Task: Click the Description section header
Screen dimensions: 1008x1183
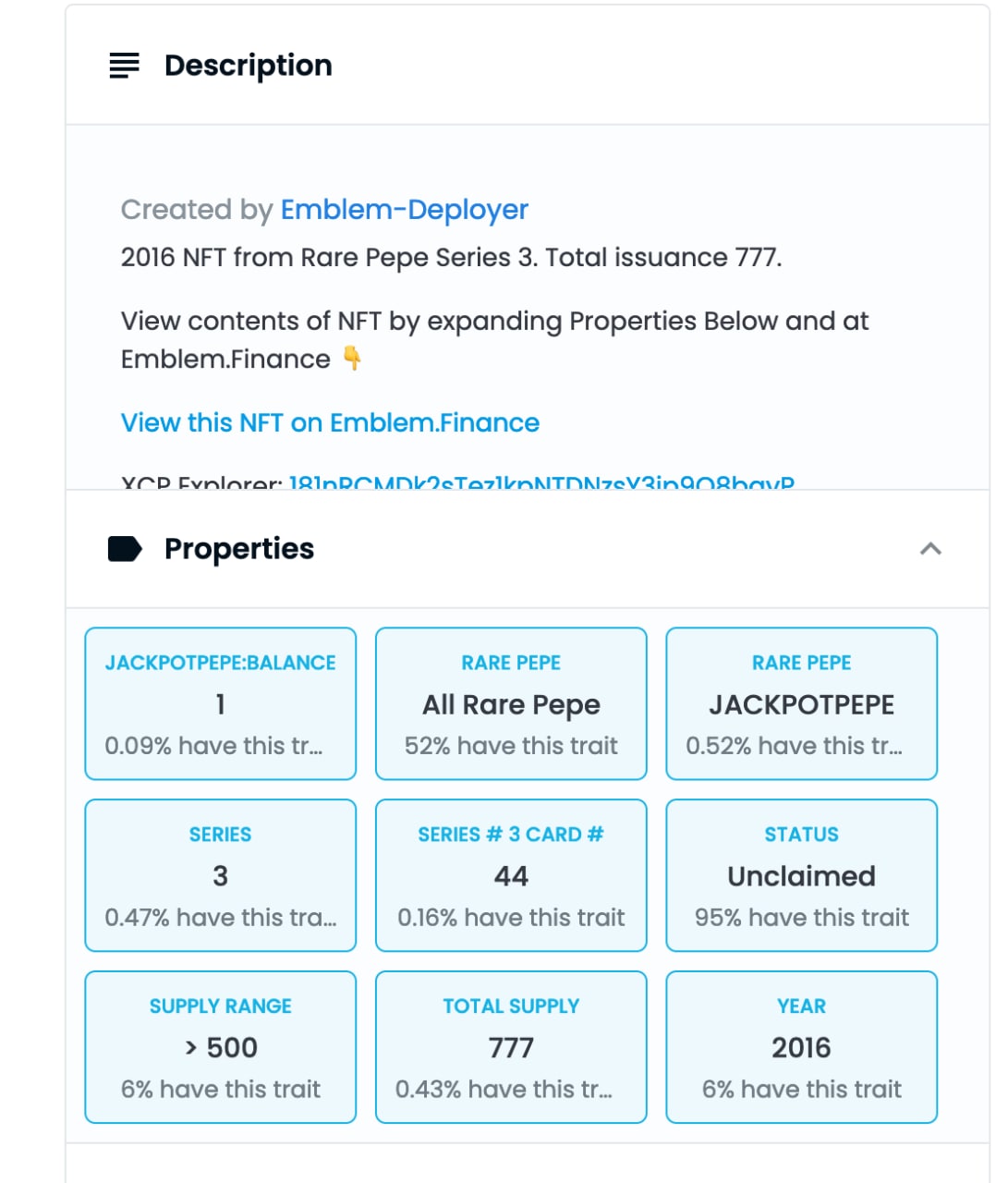Action: [528, 66]
